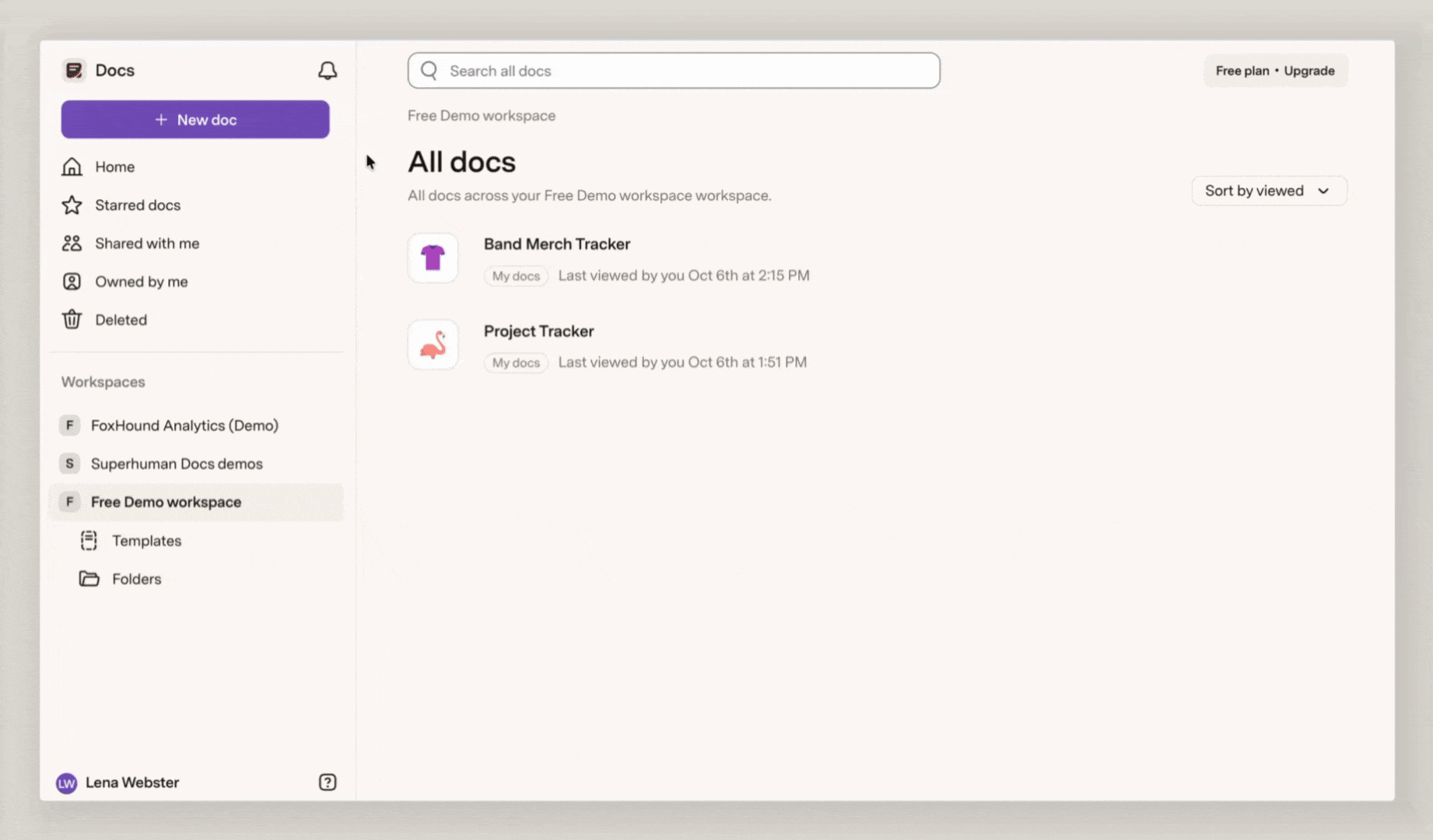This screenshot has width=1433, height=840.
Task: Open Shared with me label
Action: 147,243
